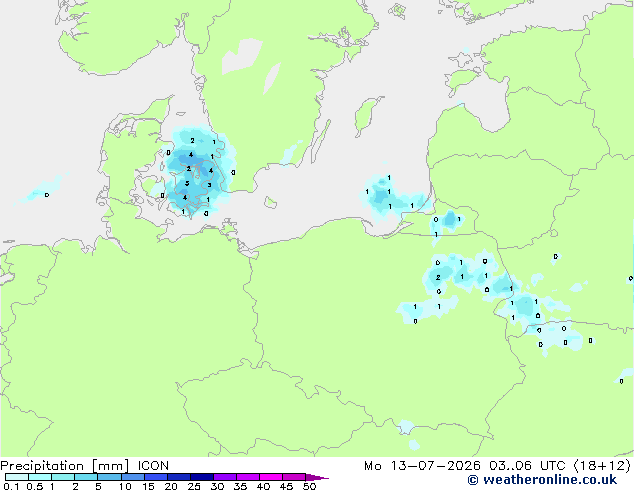Click the legend label '45'
The height and width of the screenshot is (490, 634).
tap(286, 486)
